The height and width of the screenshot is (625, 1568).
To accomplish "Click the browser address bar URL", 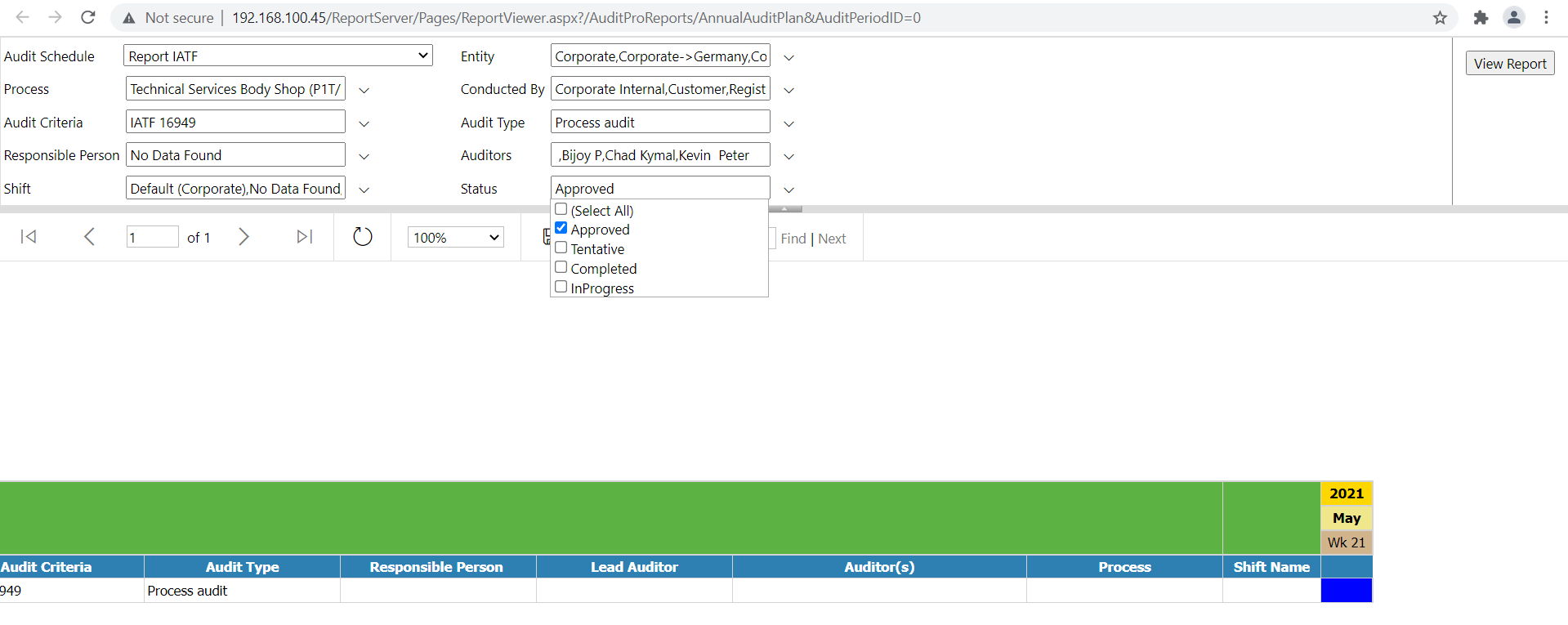I will [576, 18].
